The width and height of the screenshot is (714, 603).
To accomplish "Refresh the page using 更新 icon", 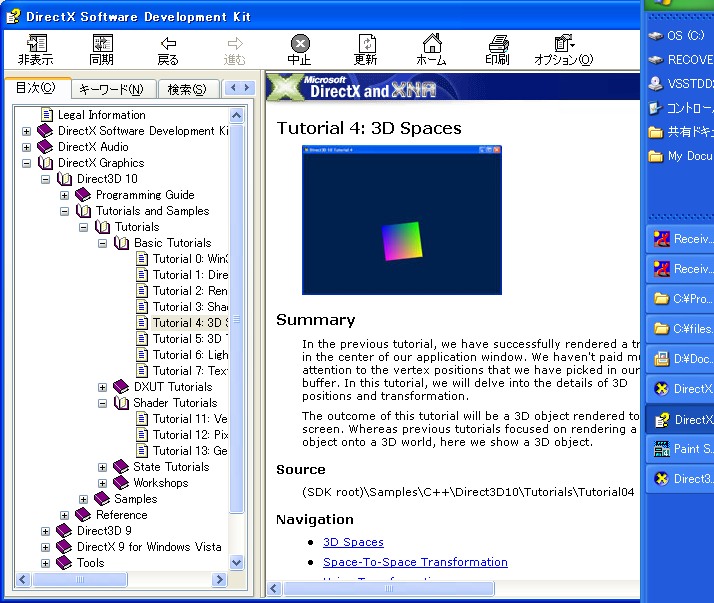I will 366,49.
